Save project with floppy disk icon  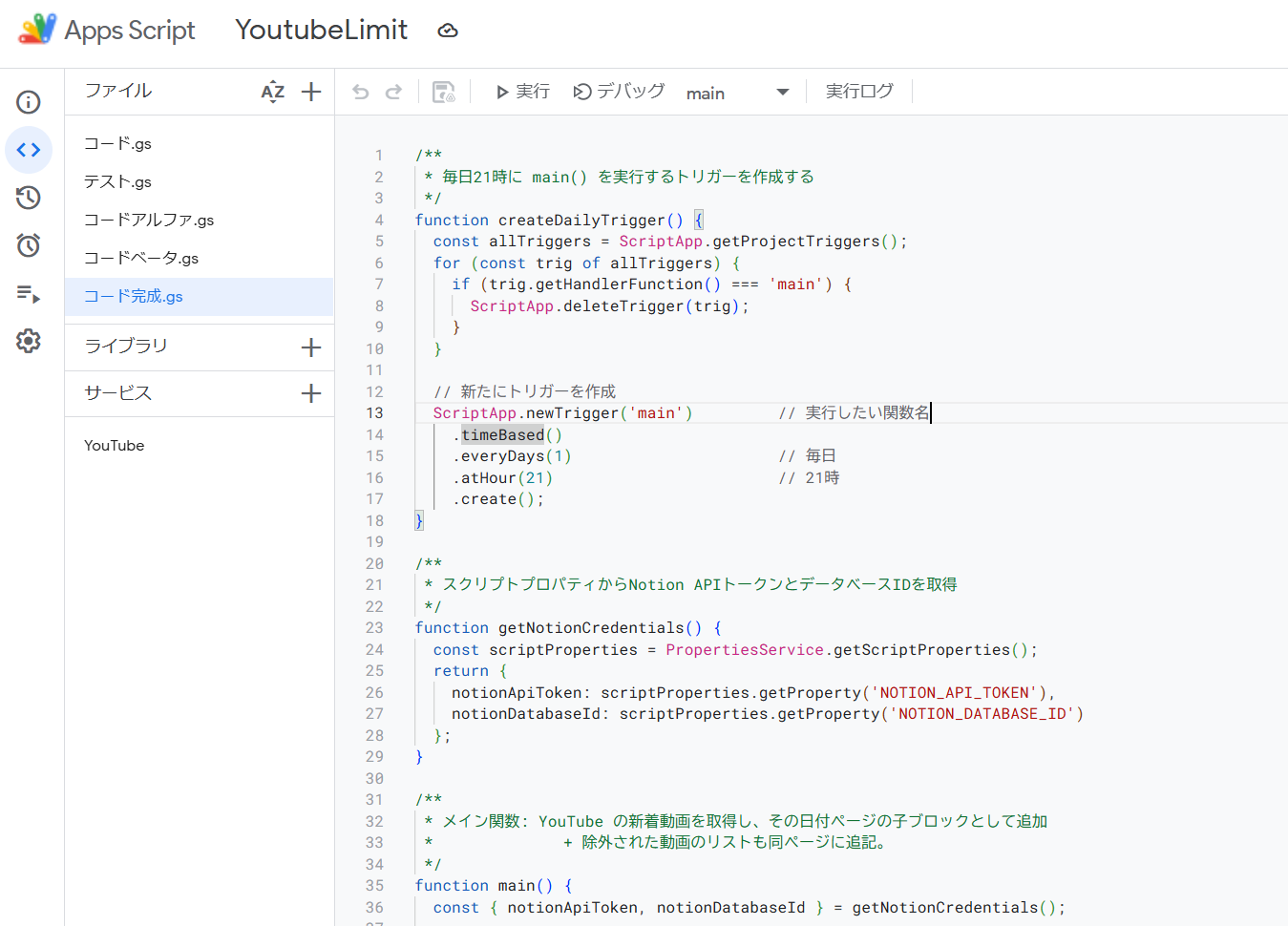coord(444,92)
